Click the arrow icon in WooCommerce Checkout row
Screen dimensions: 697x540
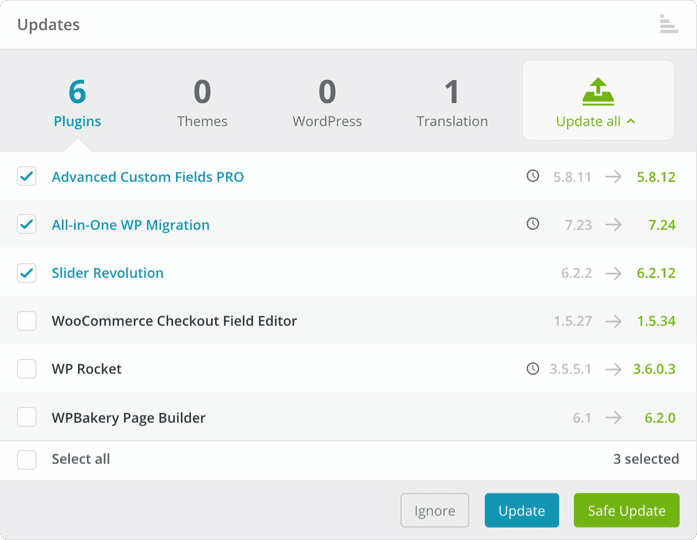point(613,321)
